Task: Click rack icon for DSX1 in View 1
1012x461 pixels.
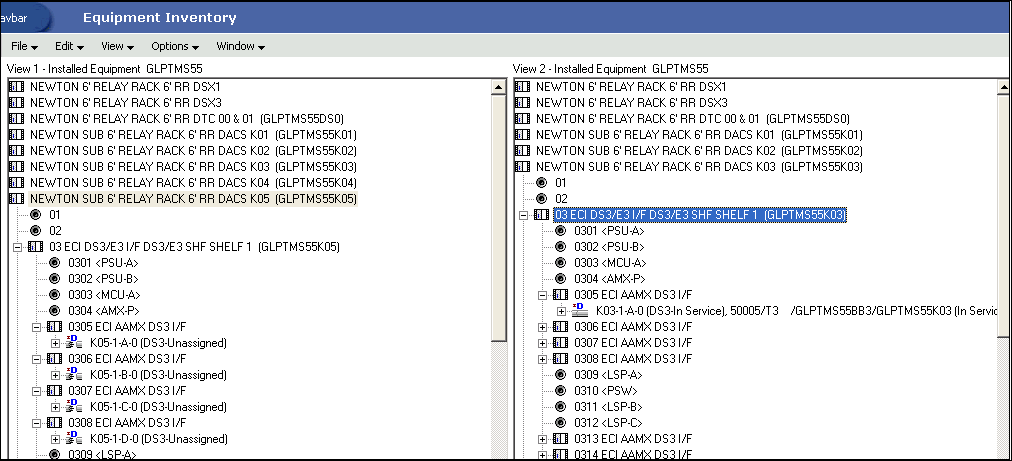Action: (x=18, y=87)
